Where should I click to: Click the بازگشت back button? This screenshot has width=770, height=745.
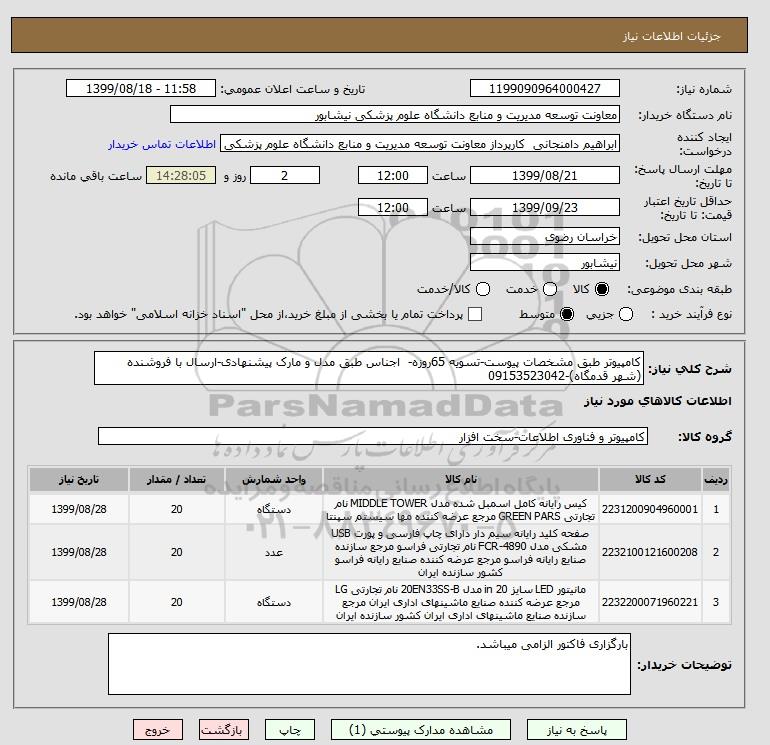[x=224, y=730]
